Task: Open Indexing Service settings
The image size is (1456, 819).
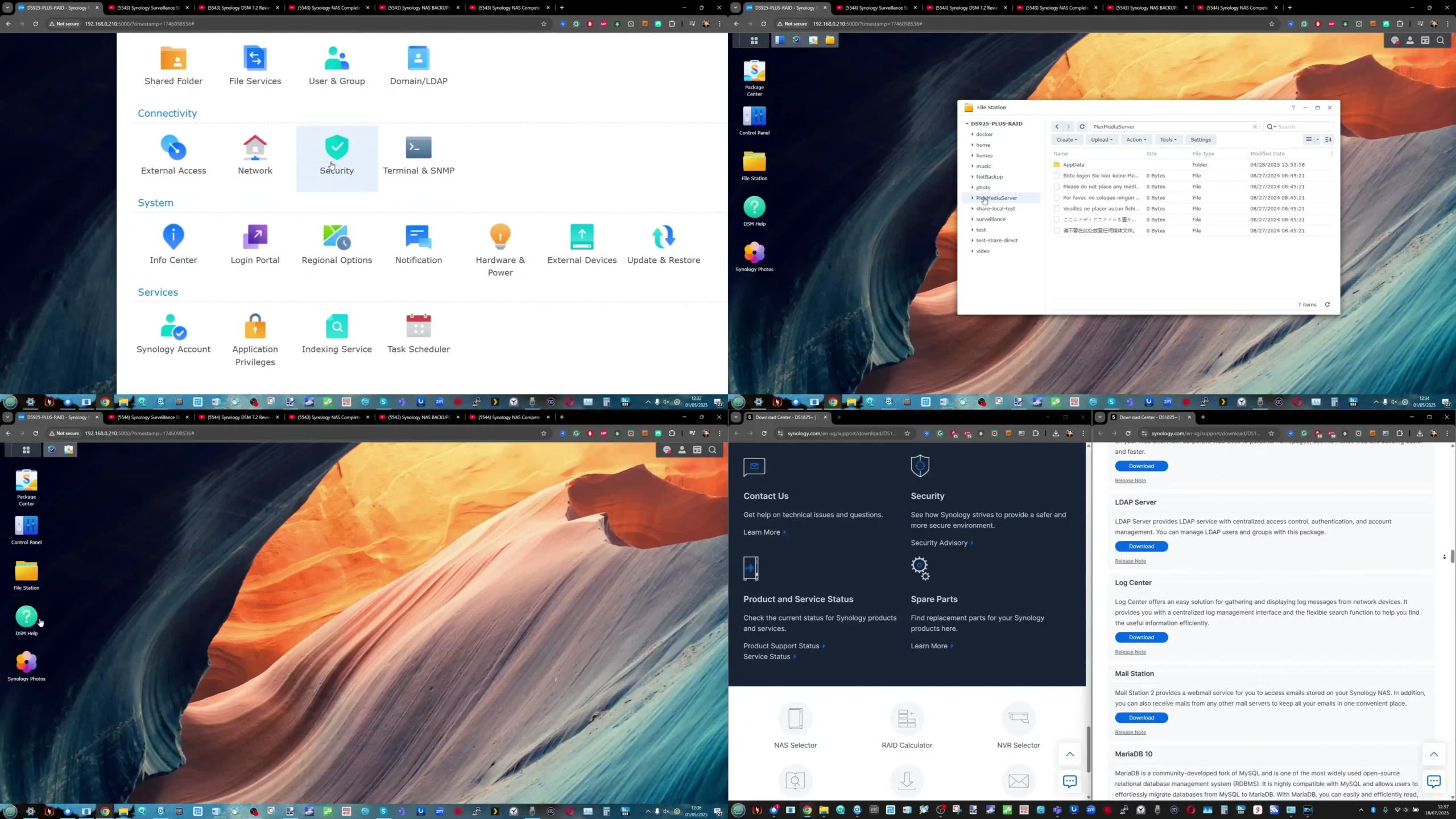Action: pos(337,333)
